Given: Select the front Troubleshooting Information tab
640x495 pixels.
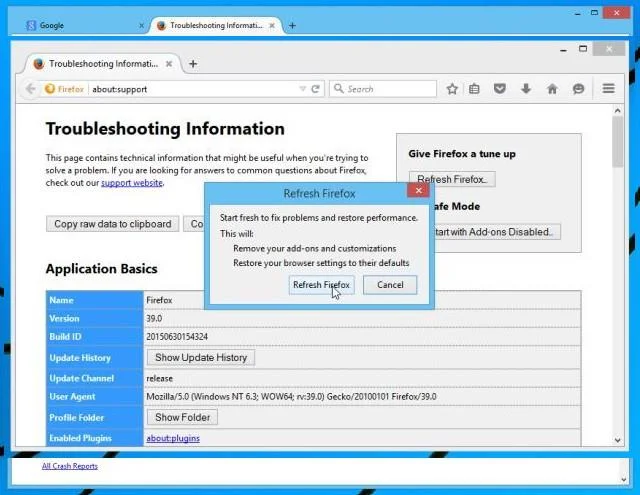Looking at the screenshot, I should (x=103, y=64).
